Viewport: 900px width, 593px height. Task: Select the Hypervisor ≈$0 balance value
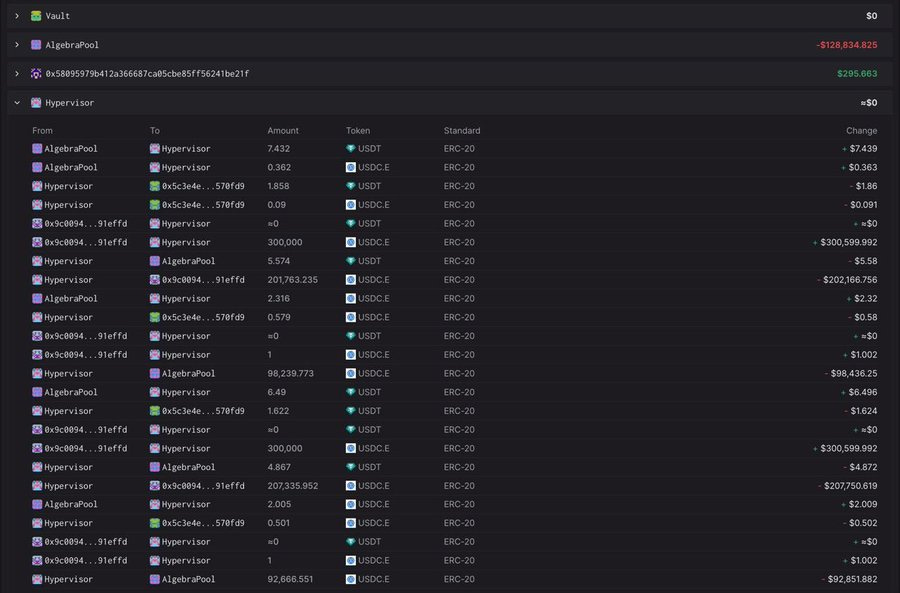[869, 103]
